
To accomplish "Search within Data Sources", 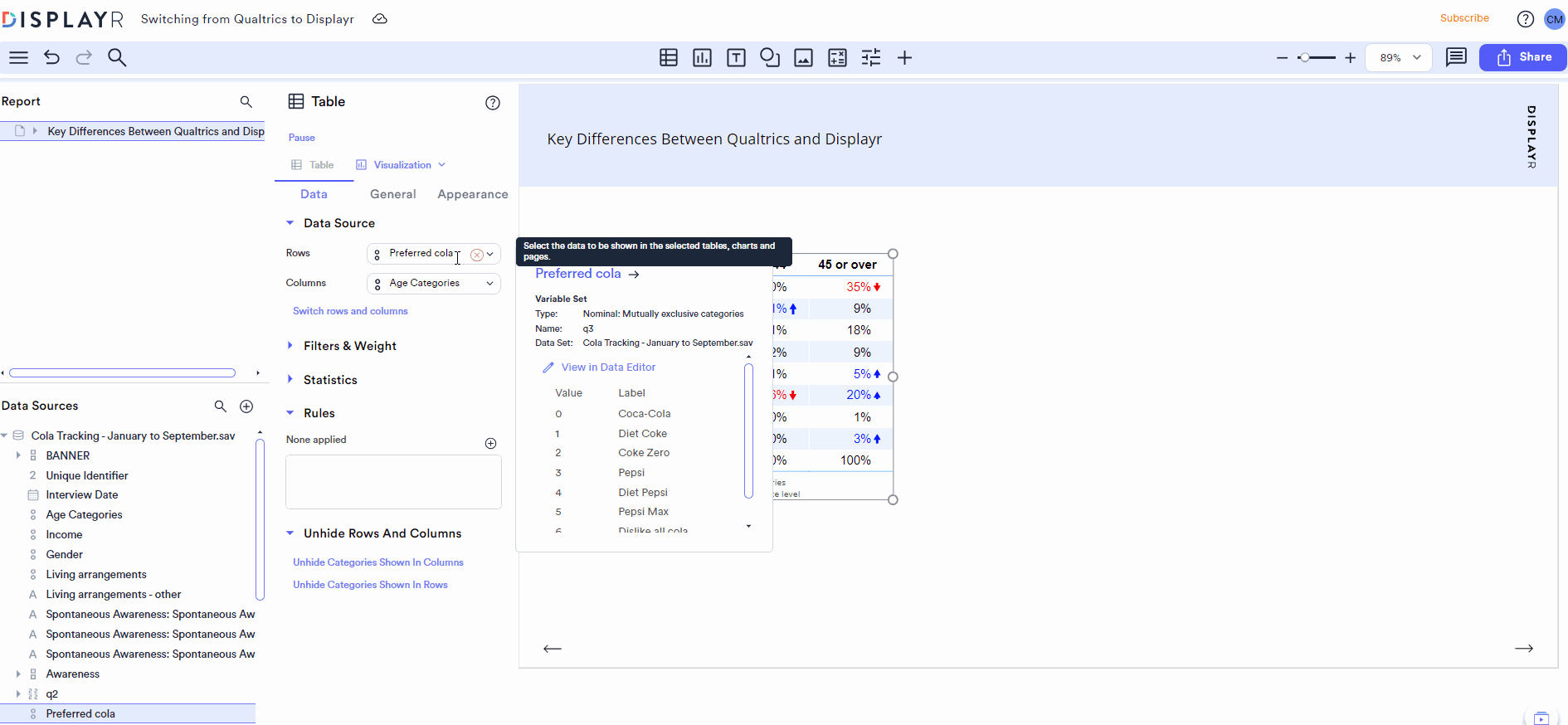I will pyautogui.click(x=220, y=406).
